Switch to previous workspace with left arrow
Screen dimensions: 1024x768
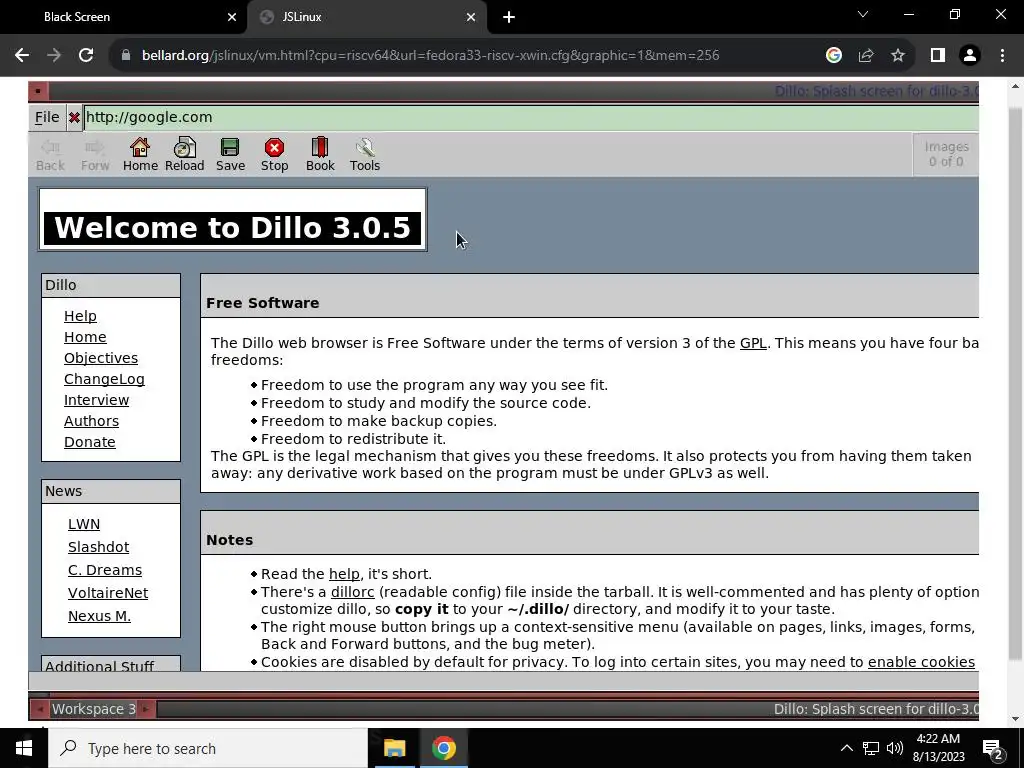pos(39,709)
